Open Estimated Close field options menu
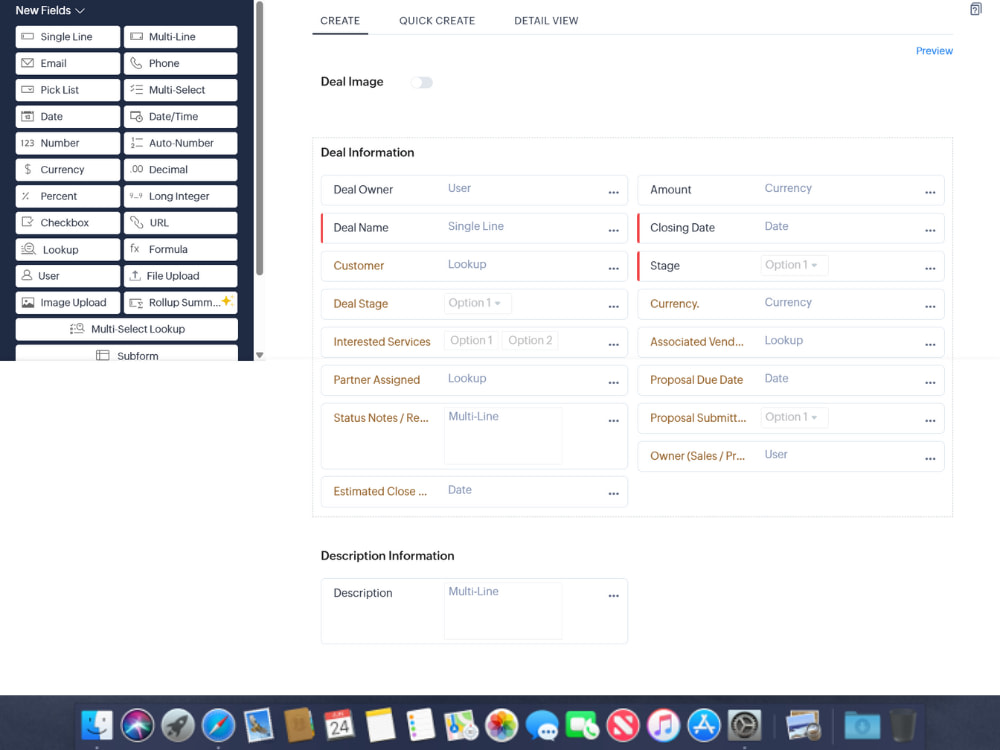1000x750 pixels. coord(614,494)
